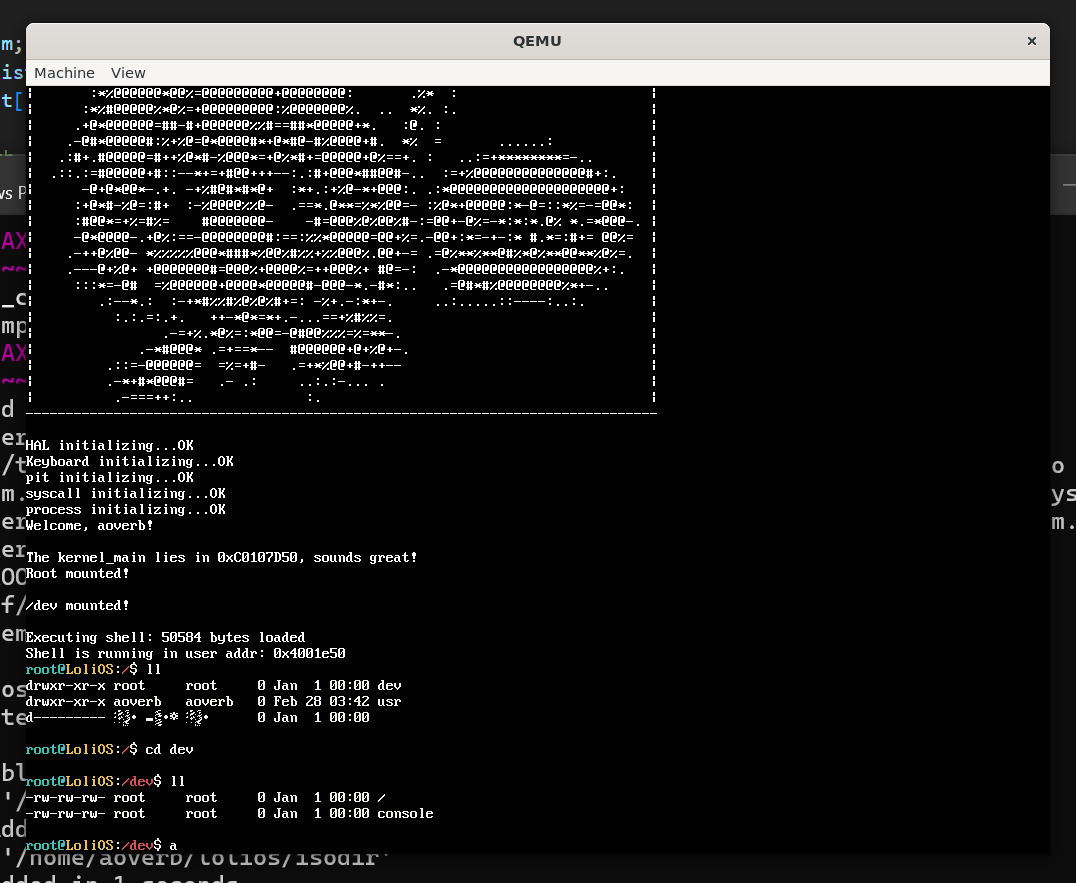Click the 'syscall initializing...OK' line
Screen dimensions: 1076x883
coord(125,493)
